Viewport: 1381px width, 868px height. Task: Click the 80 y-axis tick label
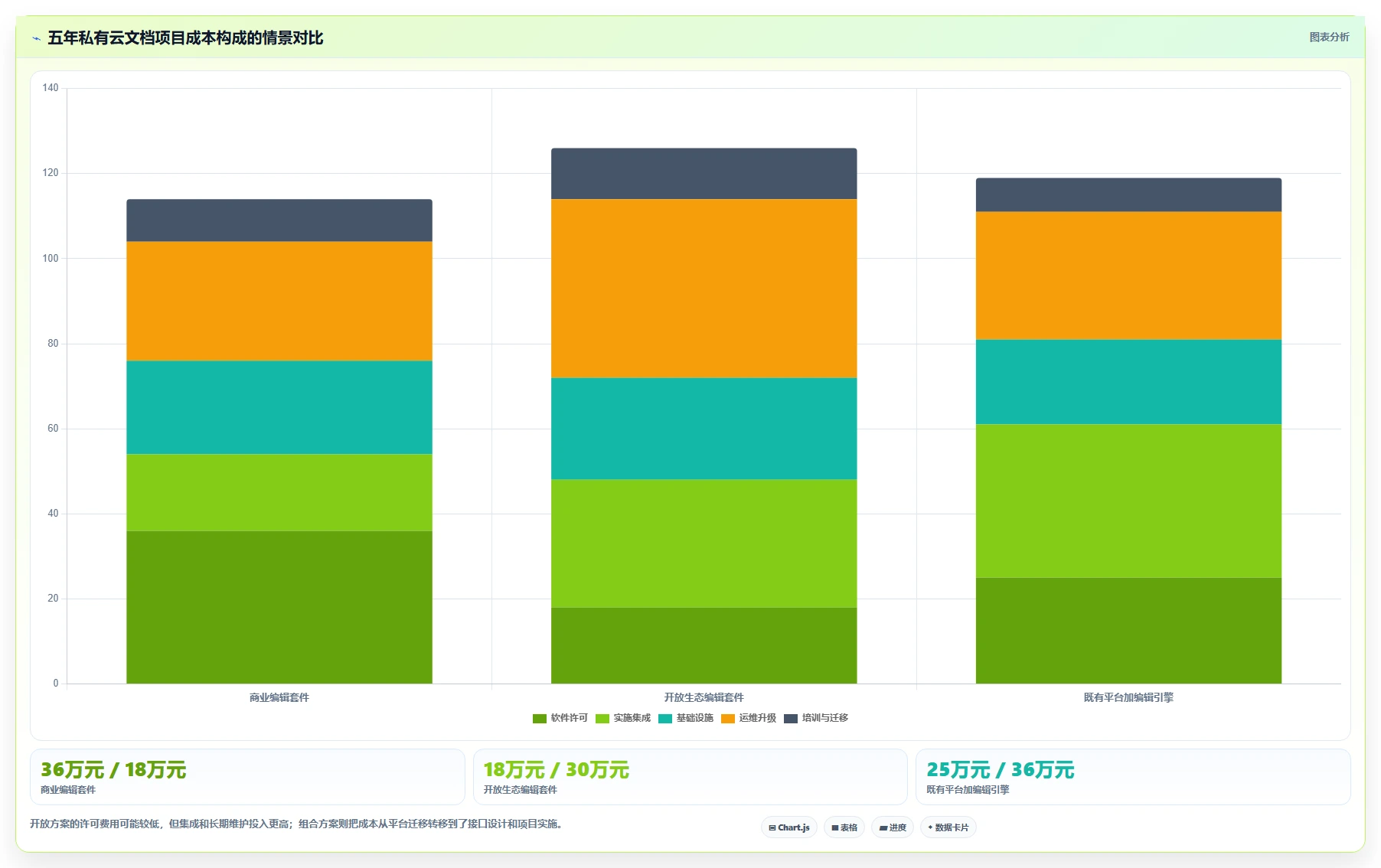tap(53, 344)
